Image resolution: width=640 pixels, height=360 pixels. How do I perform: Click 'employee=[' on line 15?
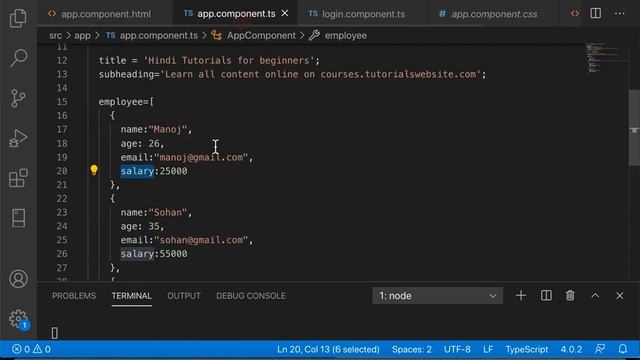tap(126, 102)
